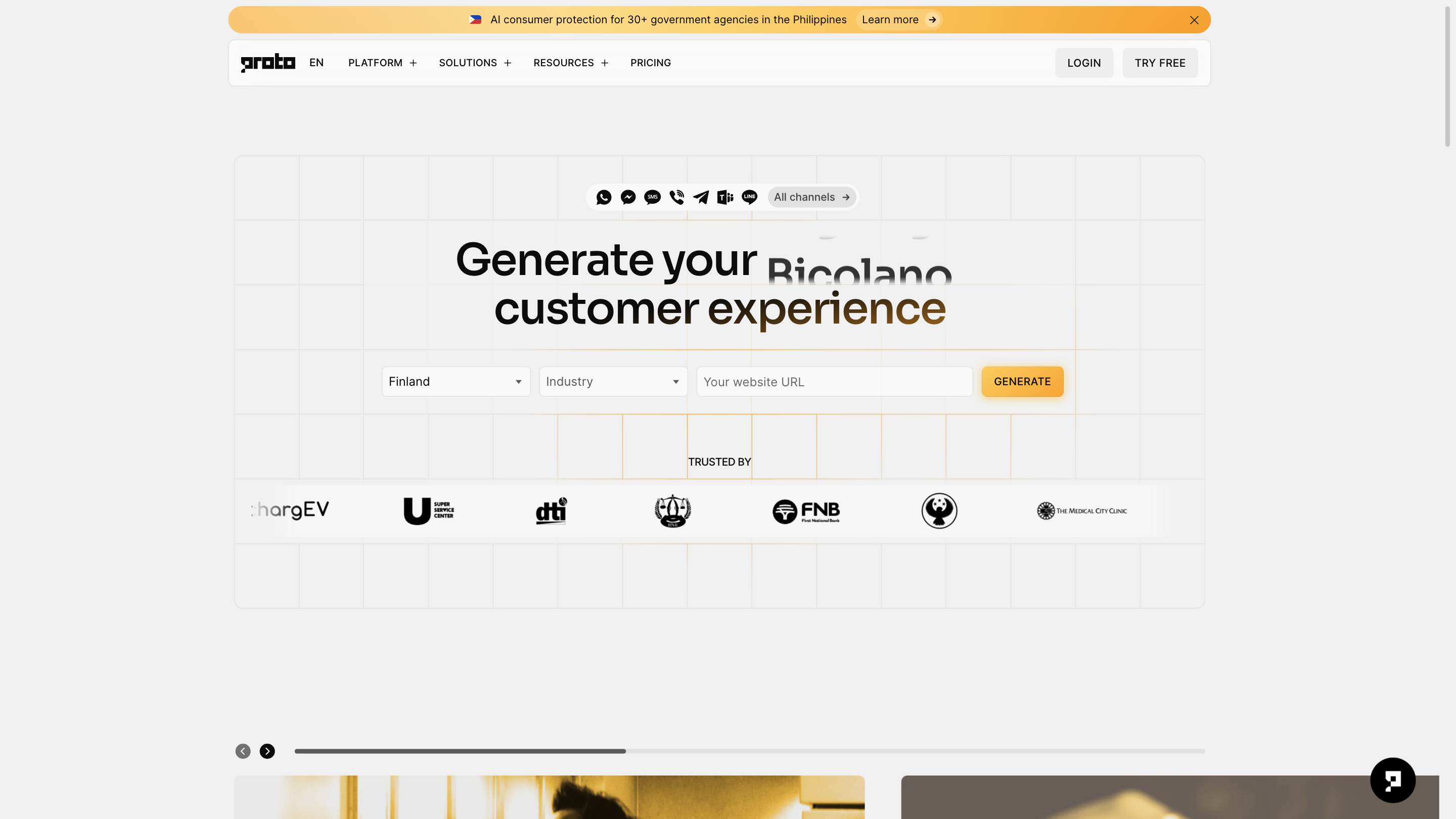Screen dimensions: 1456x819
Task: Click the Telegram channel icon
Action: [x=701, y=197]
